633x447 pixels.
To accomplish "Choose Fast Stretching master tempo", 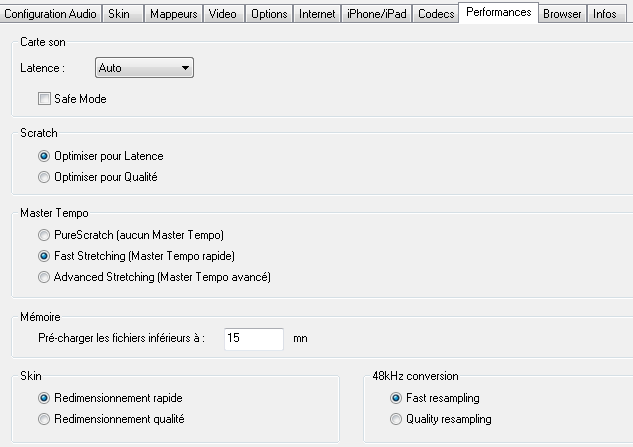I will (44, 256).
